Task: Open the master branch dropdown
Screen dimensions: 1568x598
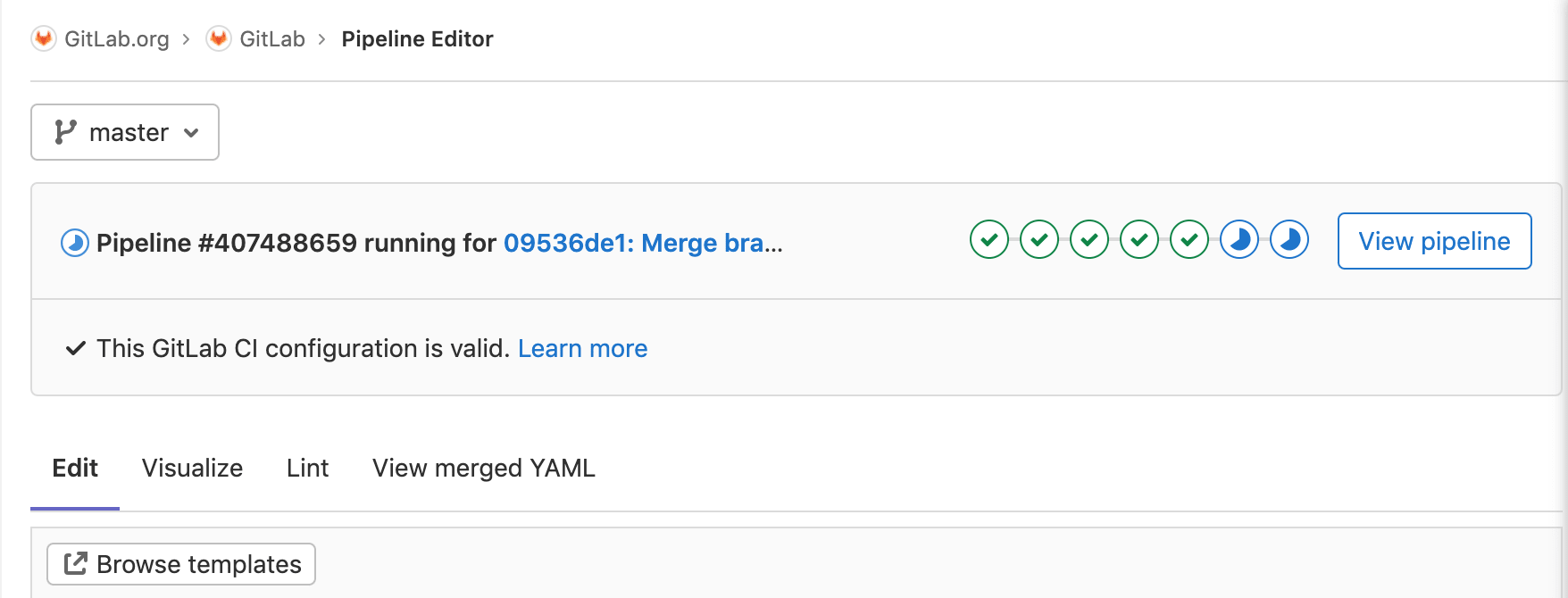Action: (x=124, y=131)
